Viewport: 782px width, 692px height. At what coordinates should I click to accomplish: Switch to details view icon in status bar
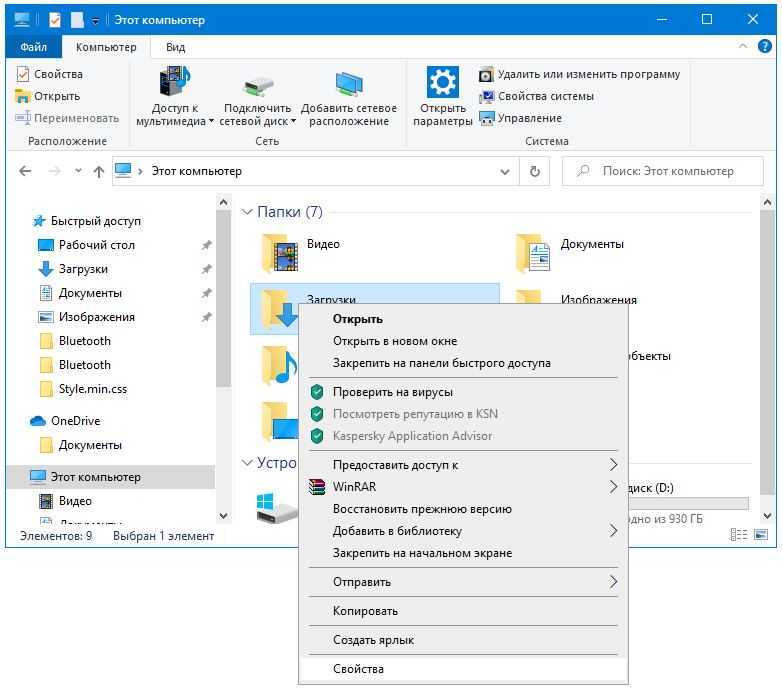point(739,535)
